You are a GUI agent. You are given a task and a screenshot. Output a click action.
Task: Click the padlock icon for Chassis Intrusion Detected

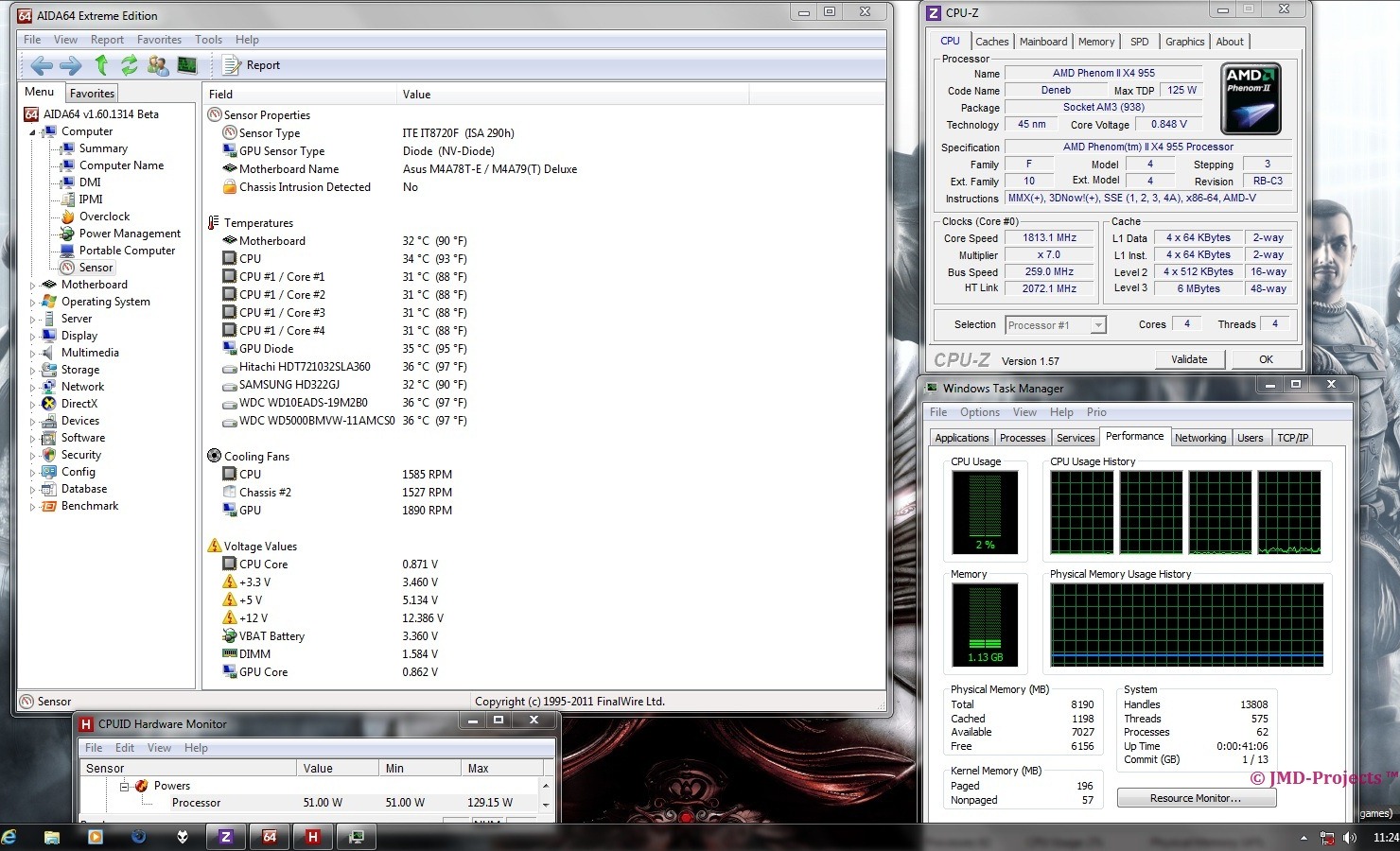click(x=229, y=187)
